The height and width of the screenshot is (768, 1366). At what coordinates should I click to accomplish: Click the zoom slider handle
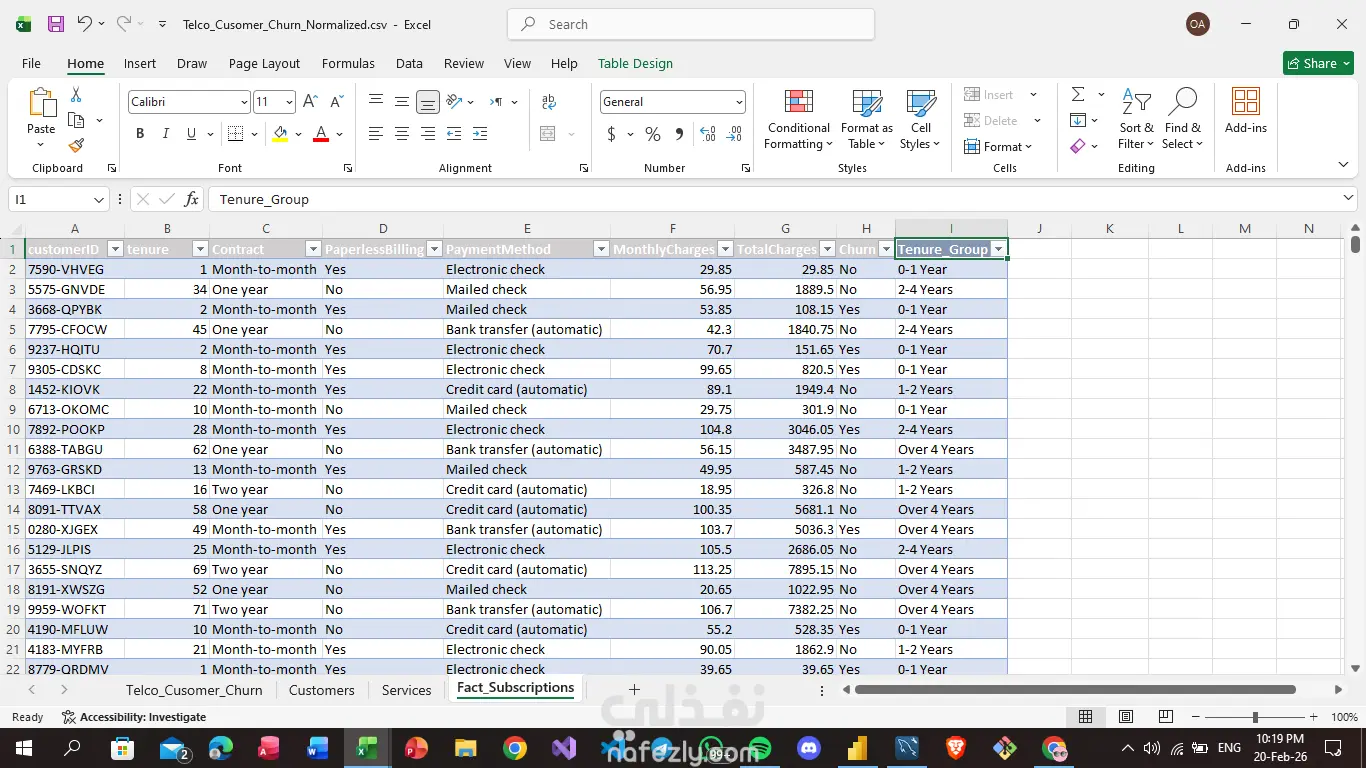click(x=1255, y=717)
